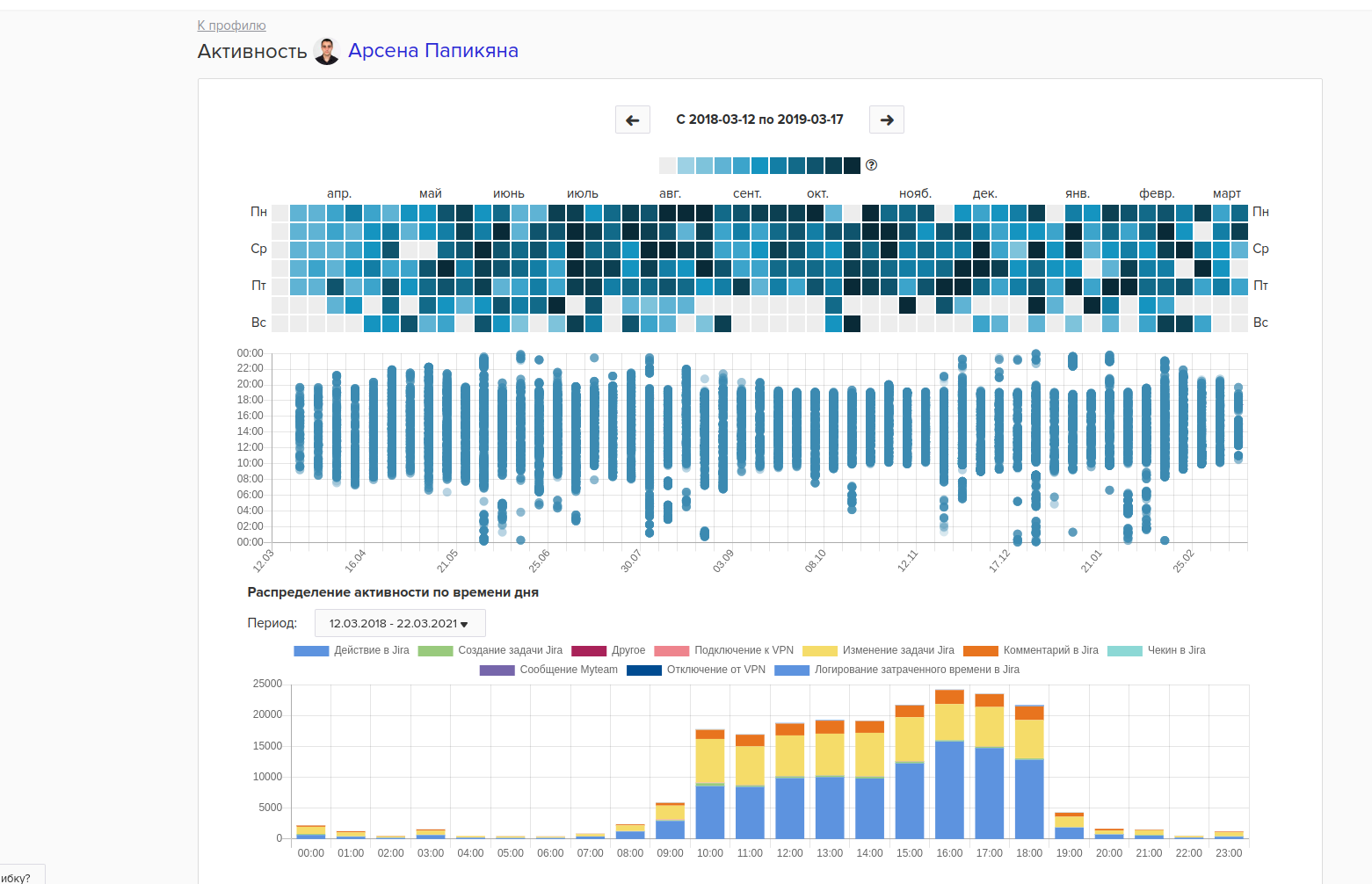Pick the darkest navy swatch in the heatmap scale
The height and width of the screenshot is (884, 1372).
(852, 165)
